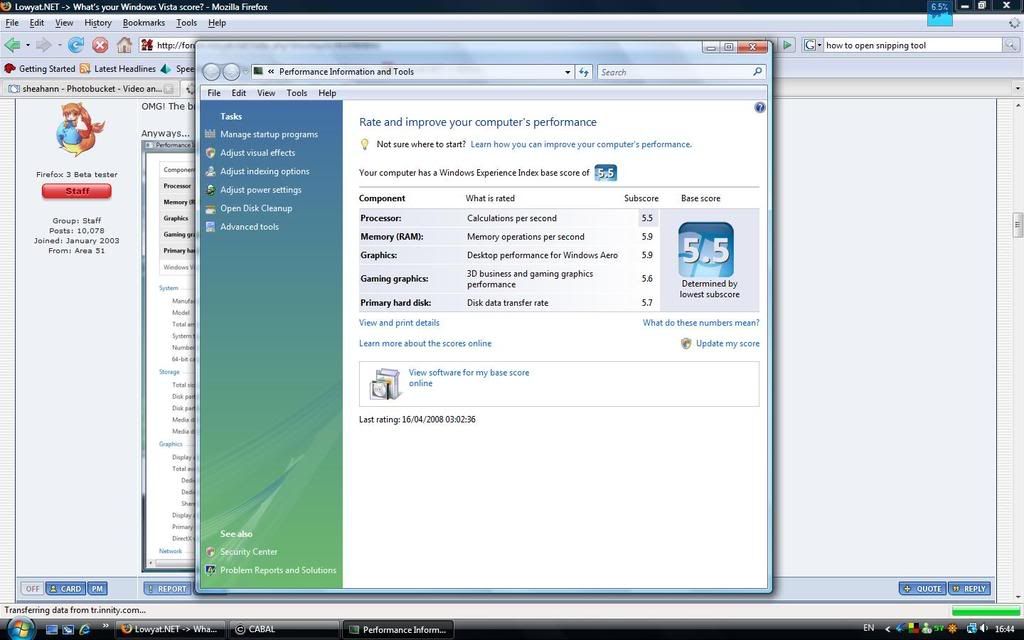The height and width of the screenshot is (640, 1024).
Task: Open Adjust visual effects task
Action: click(x=257, y=153)
